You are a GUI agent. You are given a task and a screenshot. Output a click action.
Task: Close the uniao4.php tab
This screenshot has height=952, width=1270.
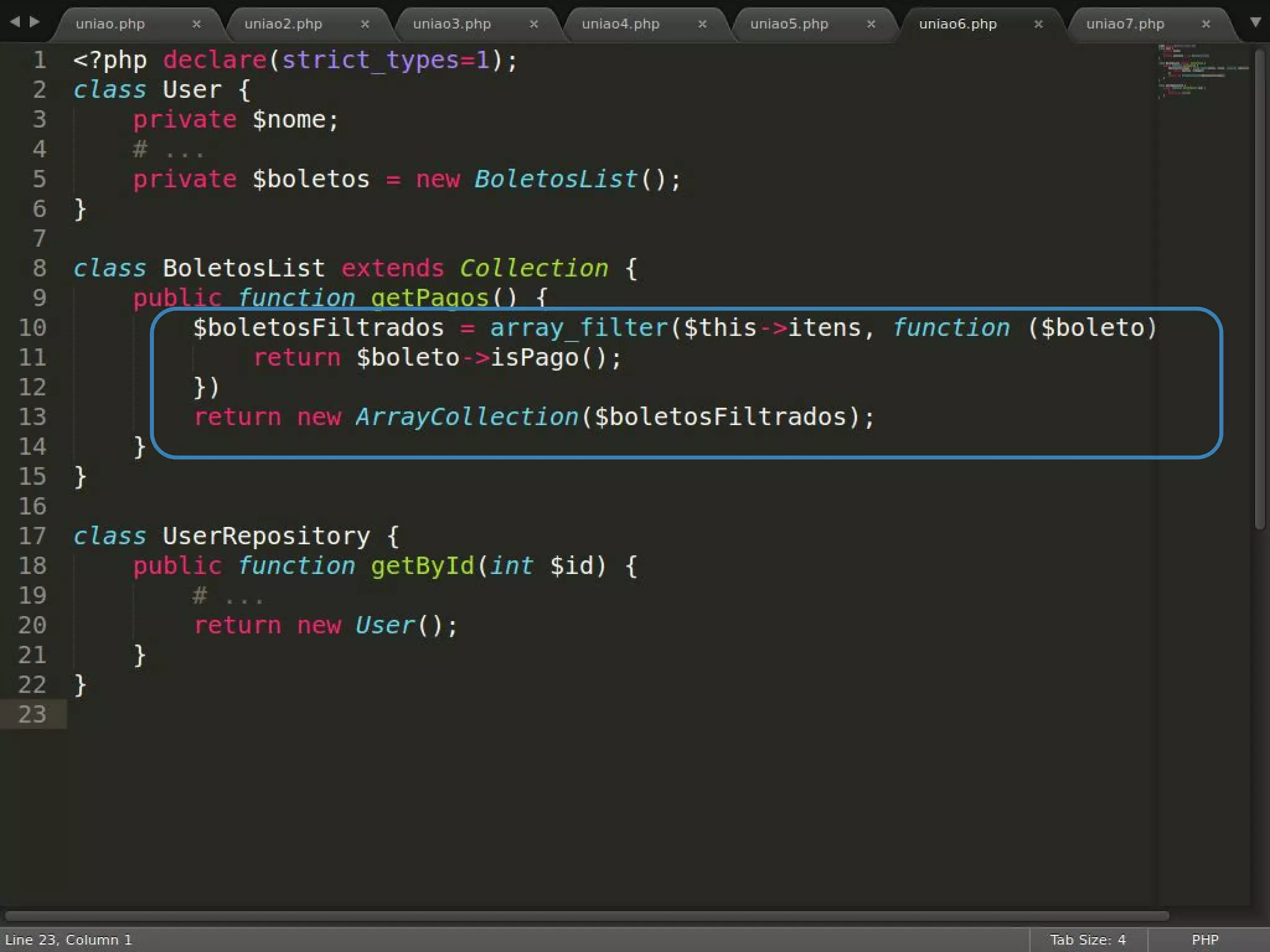[702, 24]
